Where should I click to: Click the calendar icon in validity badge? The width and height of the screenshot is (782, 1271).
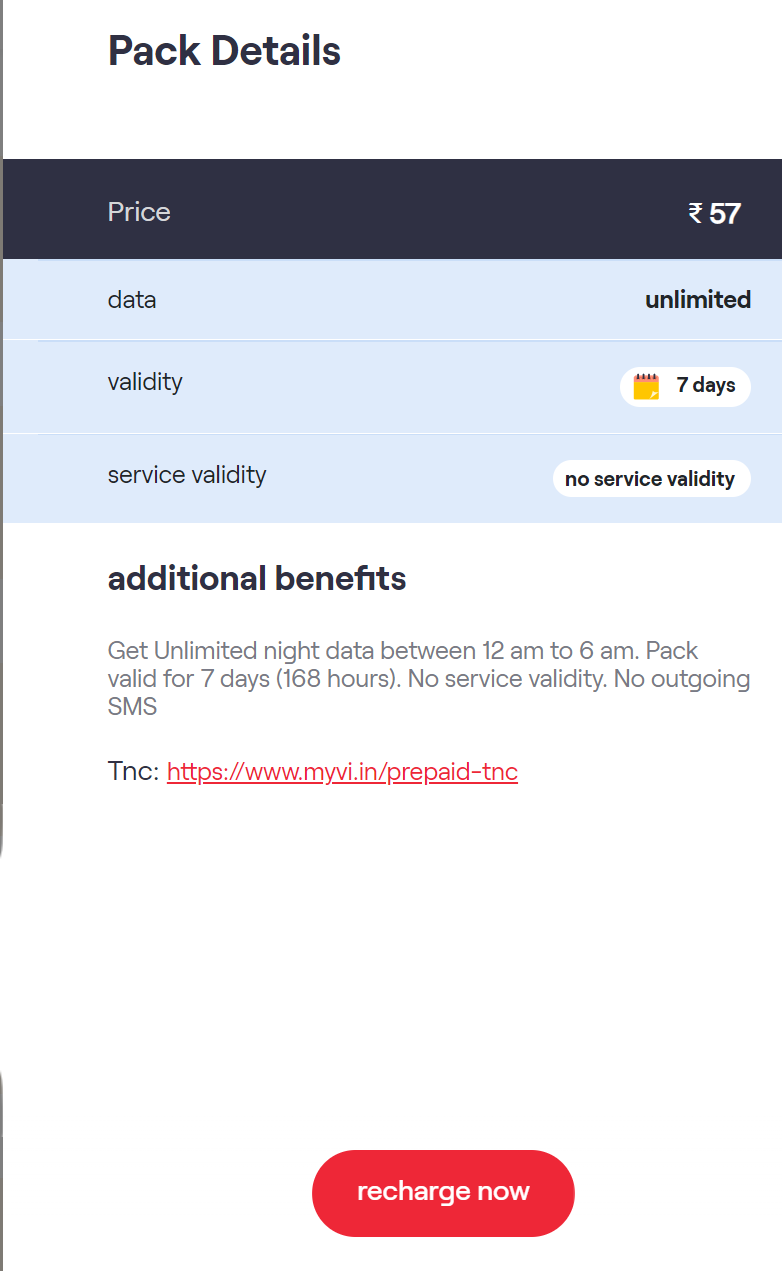(647, 386)
